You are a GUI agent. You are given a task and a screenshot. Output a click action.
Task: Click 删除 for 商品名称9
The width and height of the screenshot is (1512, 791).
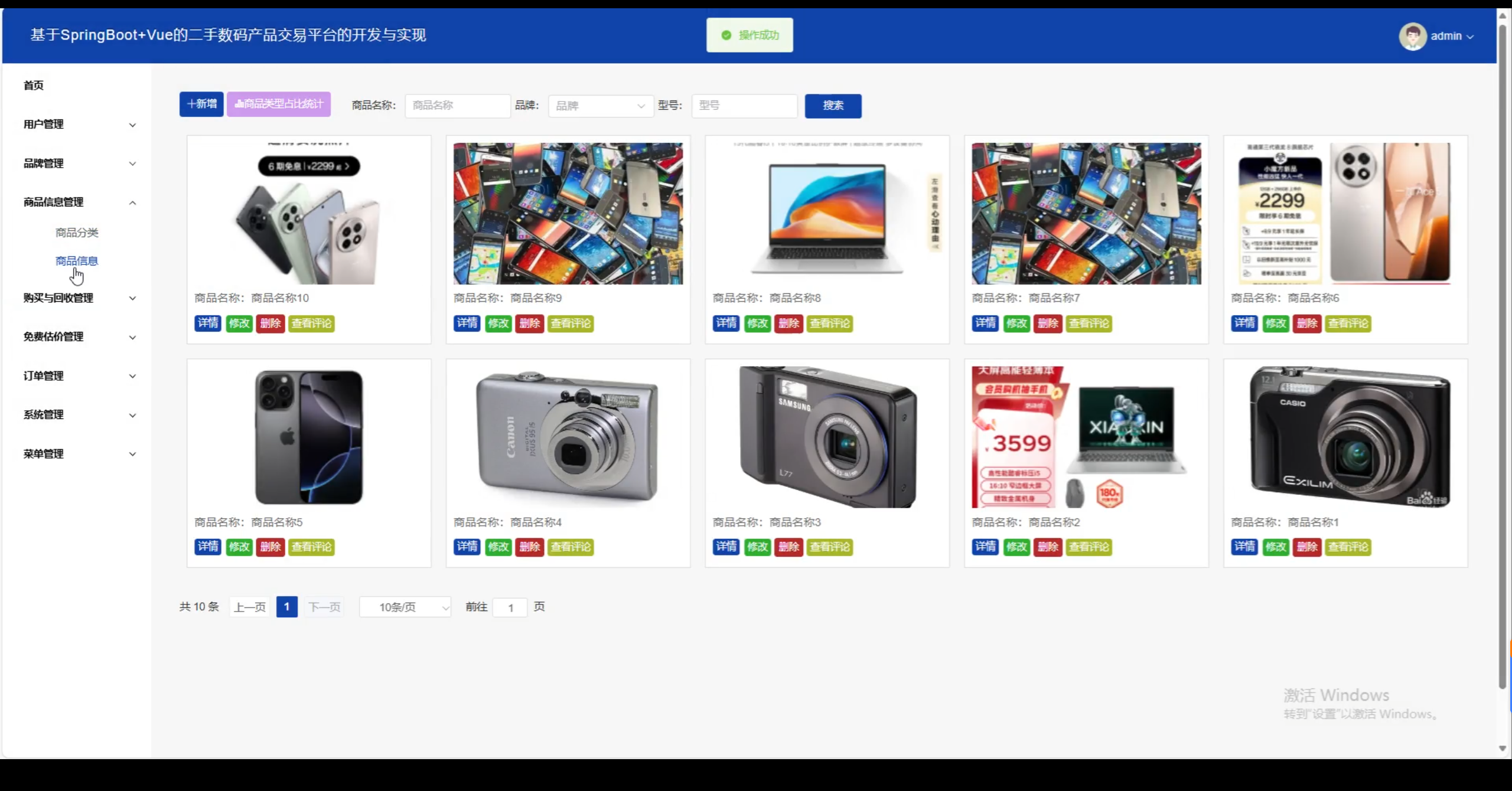coord(529,323)
